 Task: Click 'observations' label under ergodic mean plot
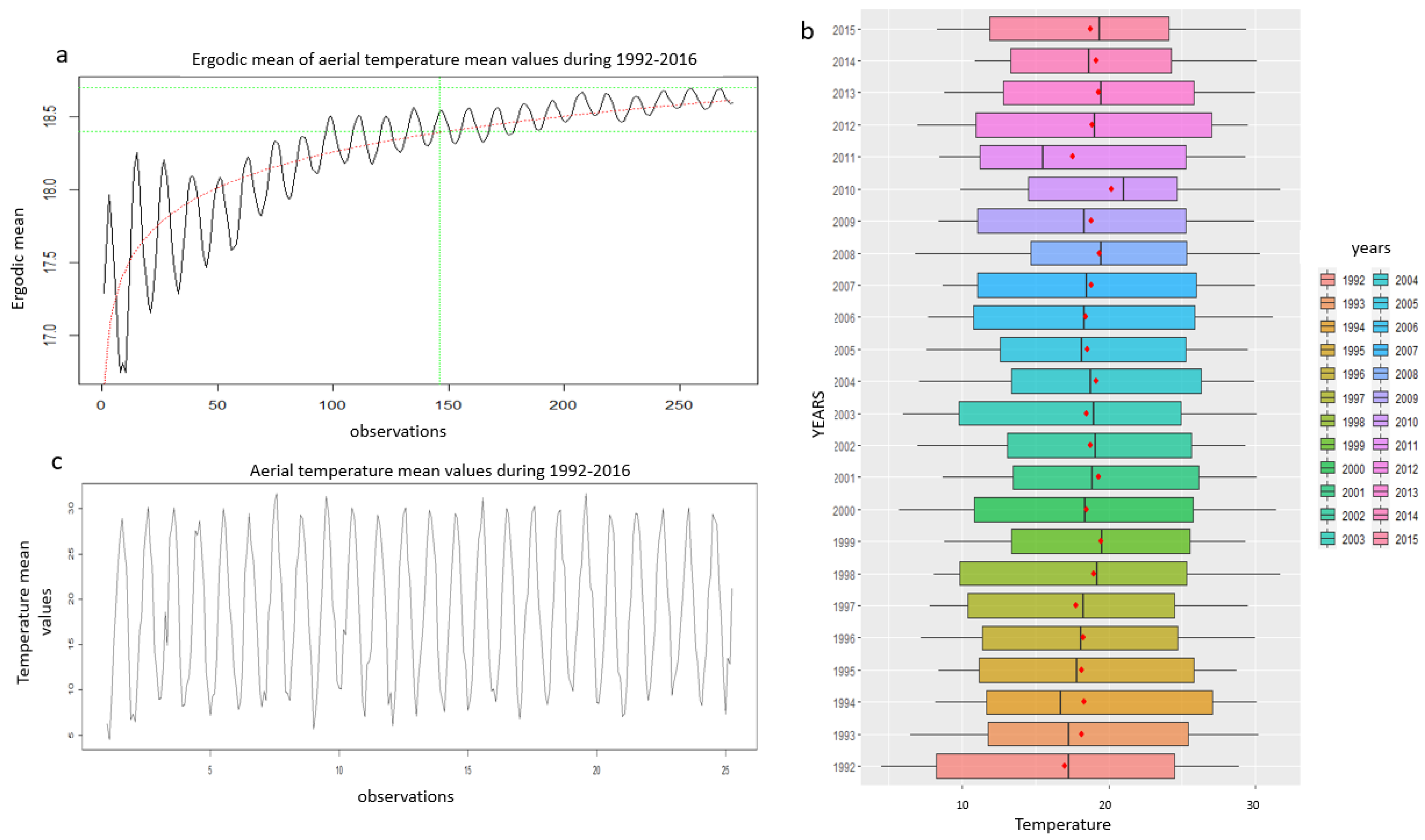398,431
